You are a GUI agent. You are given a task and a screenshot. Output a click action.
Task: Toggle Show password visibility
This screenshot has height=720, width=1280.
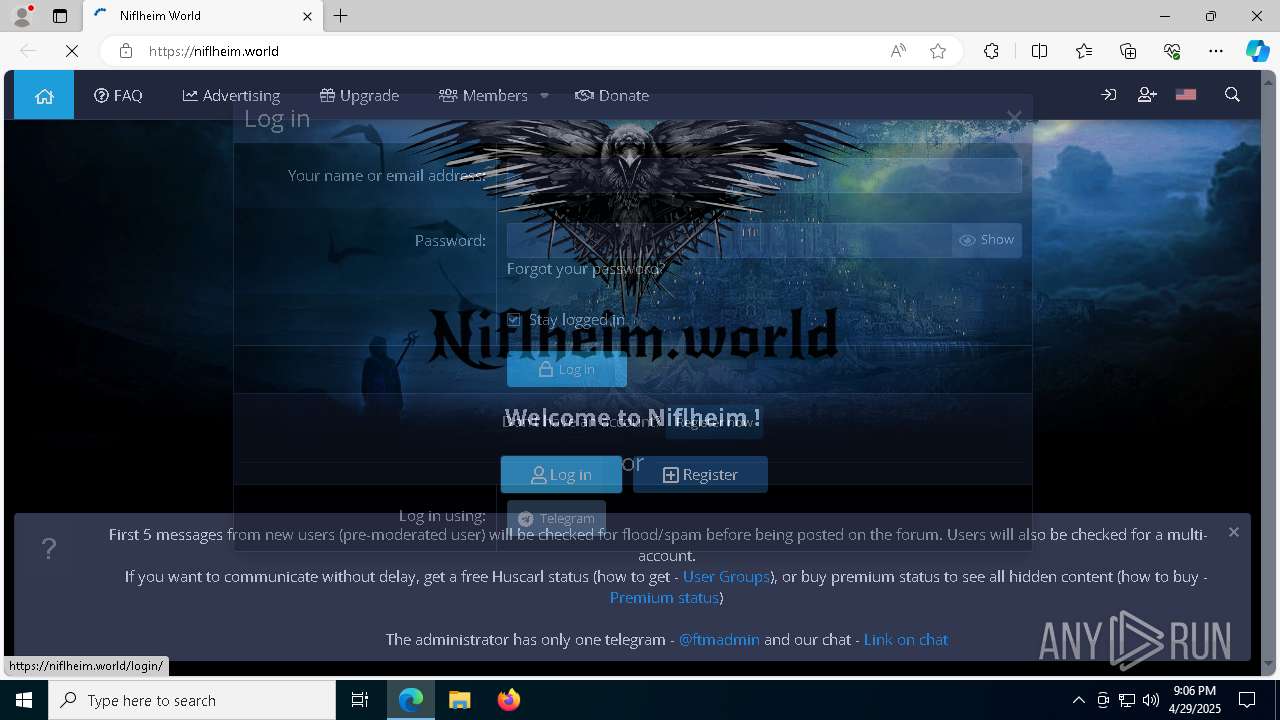pyautogui.click(x=987, y=240)
